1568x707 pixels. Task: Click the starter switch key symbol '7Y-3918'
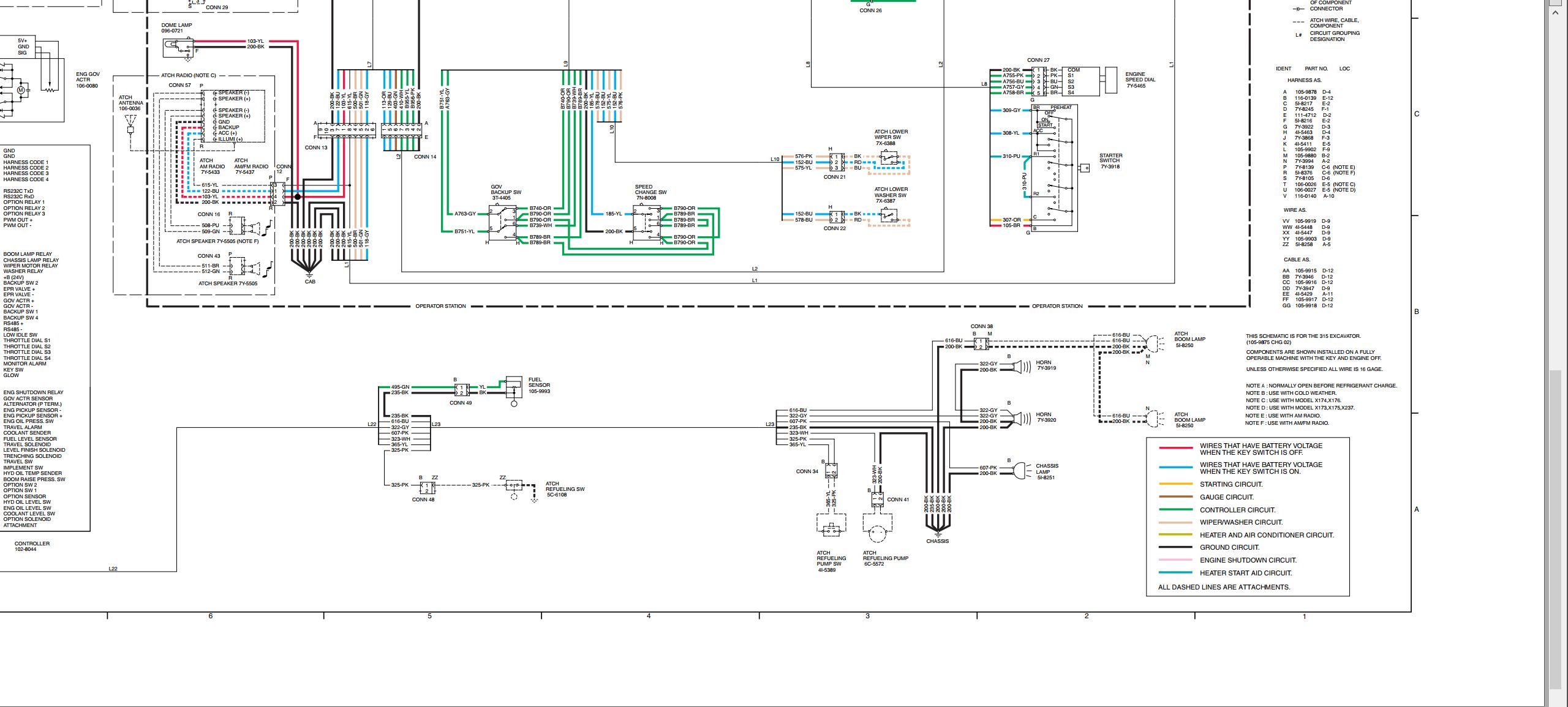click(x=1084, y=168)
